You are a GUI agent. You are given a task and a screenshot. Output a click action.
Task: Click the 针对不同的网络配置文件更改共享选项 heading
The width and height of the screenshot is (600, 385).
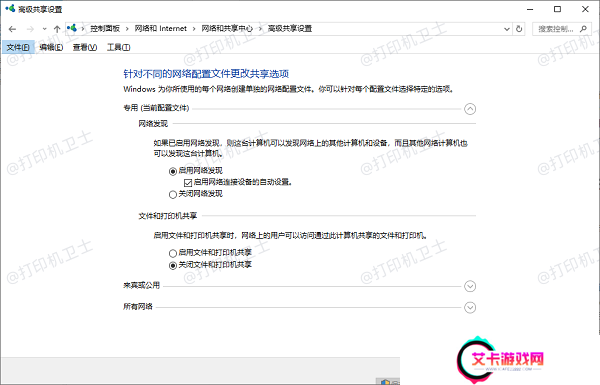206,73
